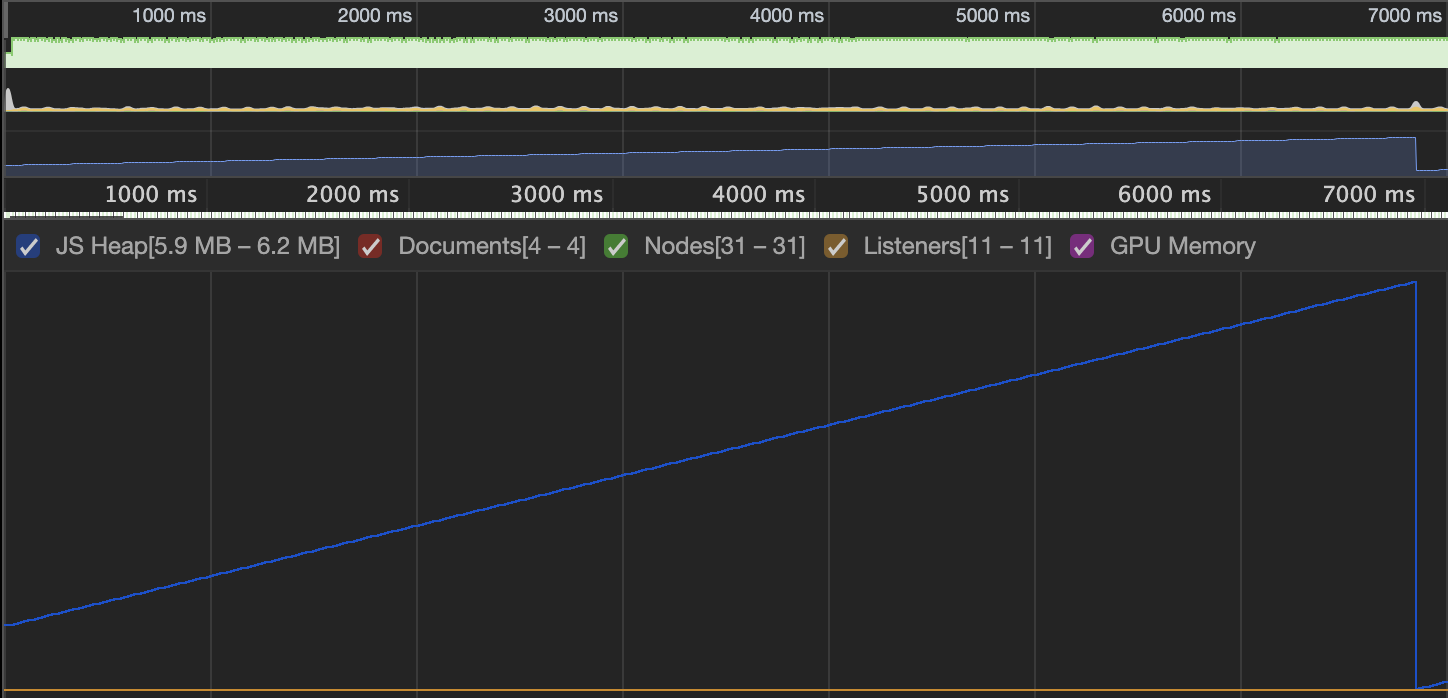Click the green FPS bar in overview
The height and width of the screenshot is (698, 1448).
pyautogui.click(x=726, y=53)
